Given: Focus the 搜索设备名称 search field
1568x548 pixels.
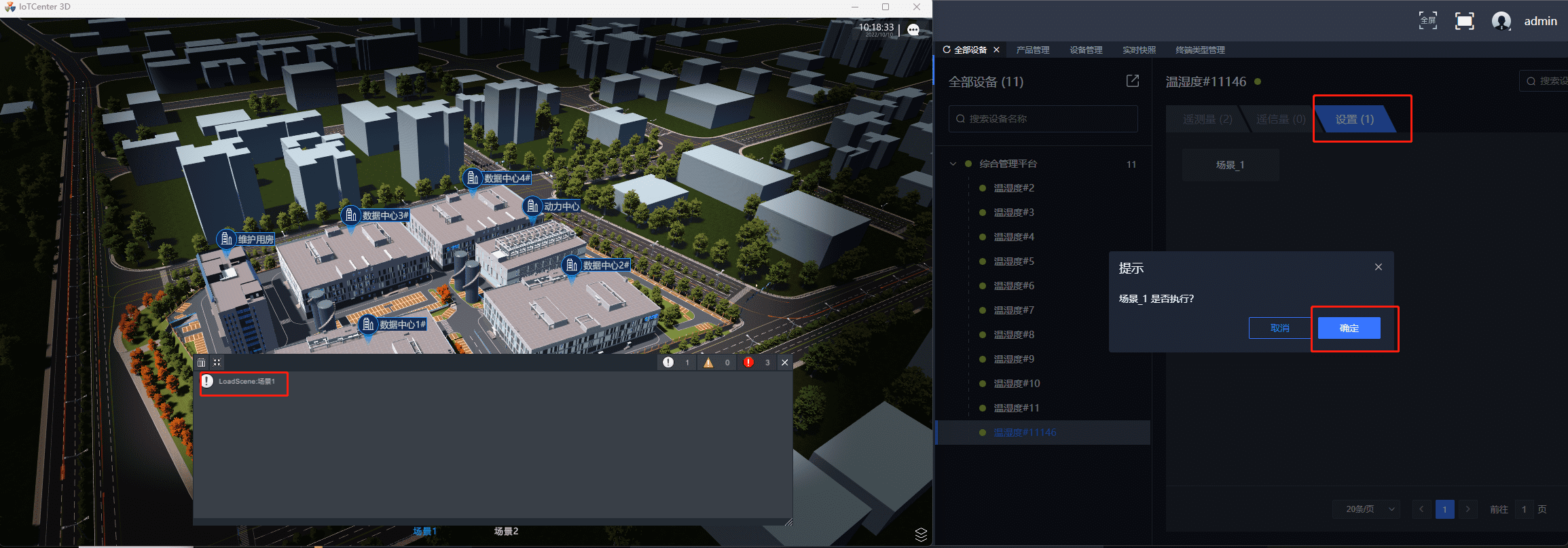Looking at the screenshot, I should (1043, 119).
